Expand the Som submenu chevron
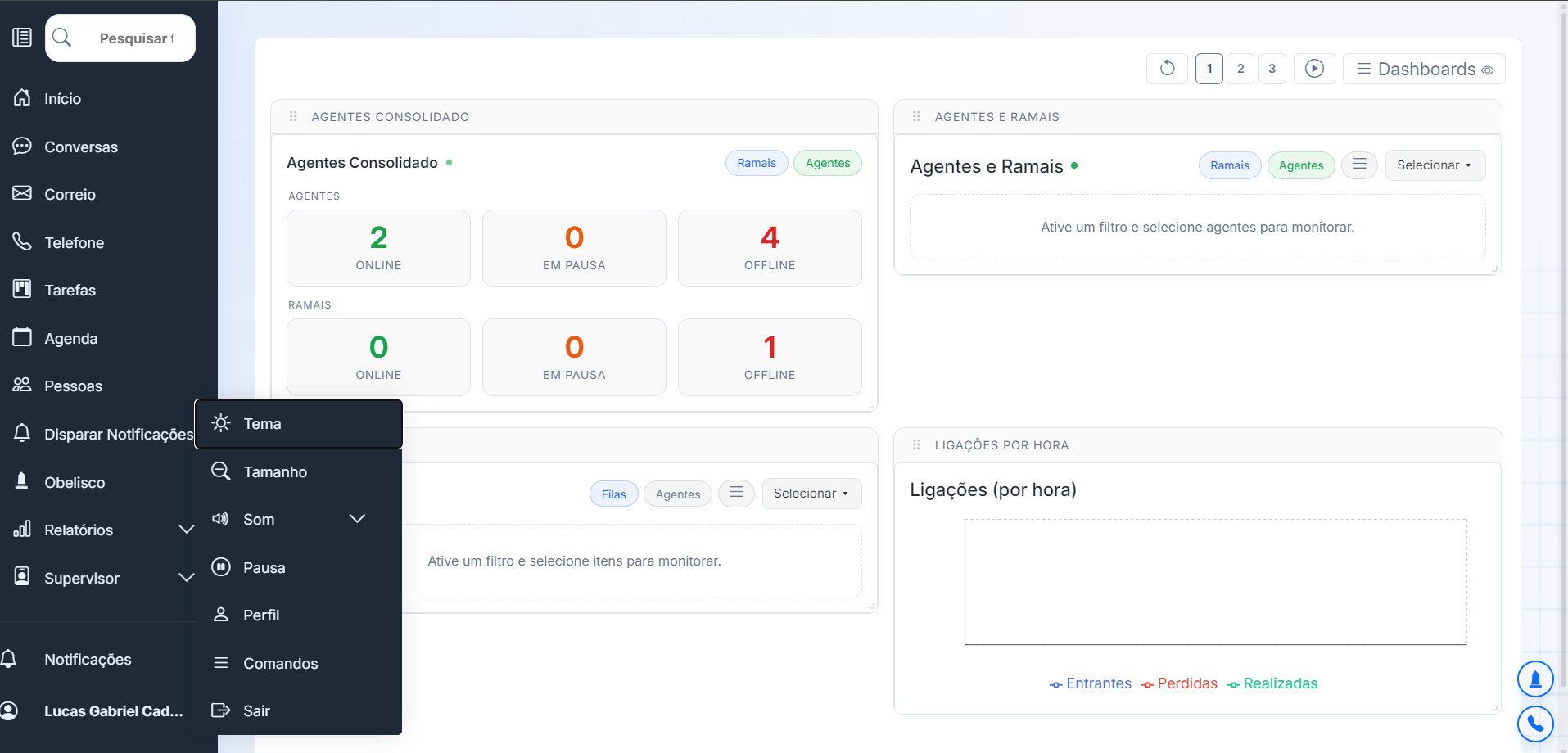The width and height of the screenshot is (1568, 753). pos(357,519)
